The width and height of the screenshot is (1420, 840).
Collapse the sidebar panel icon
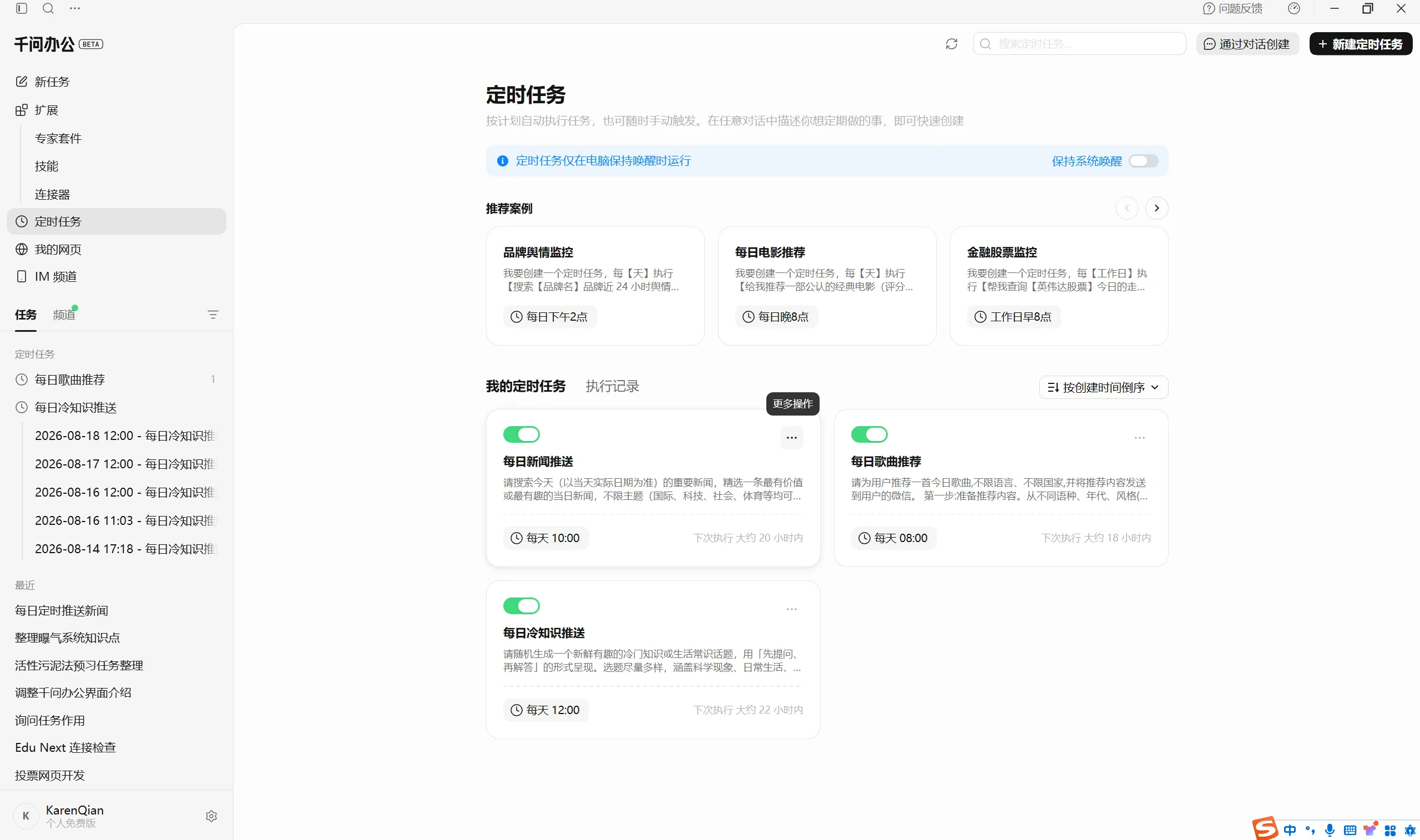coord(22,8)
